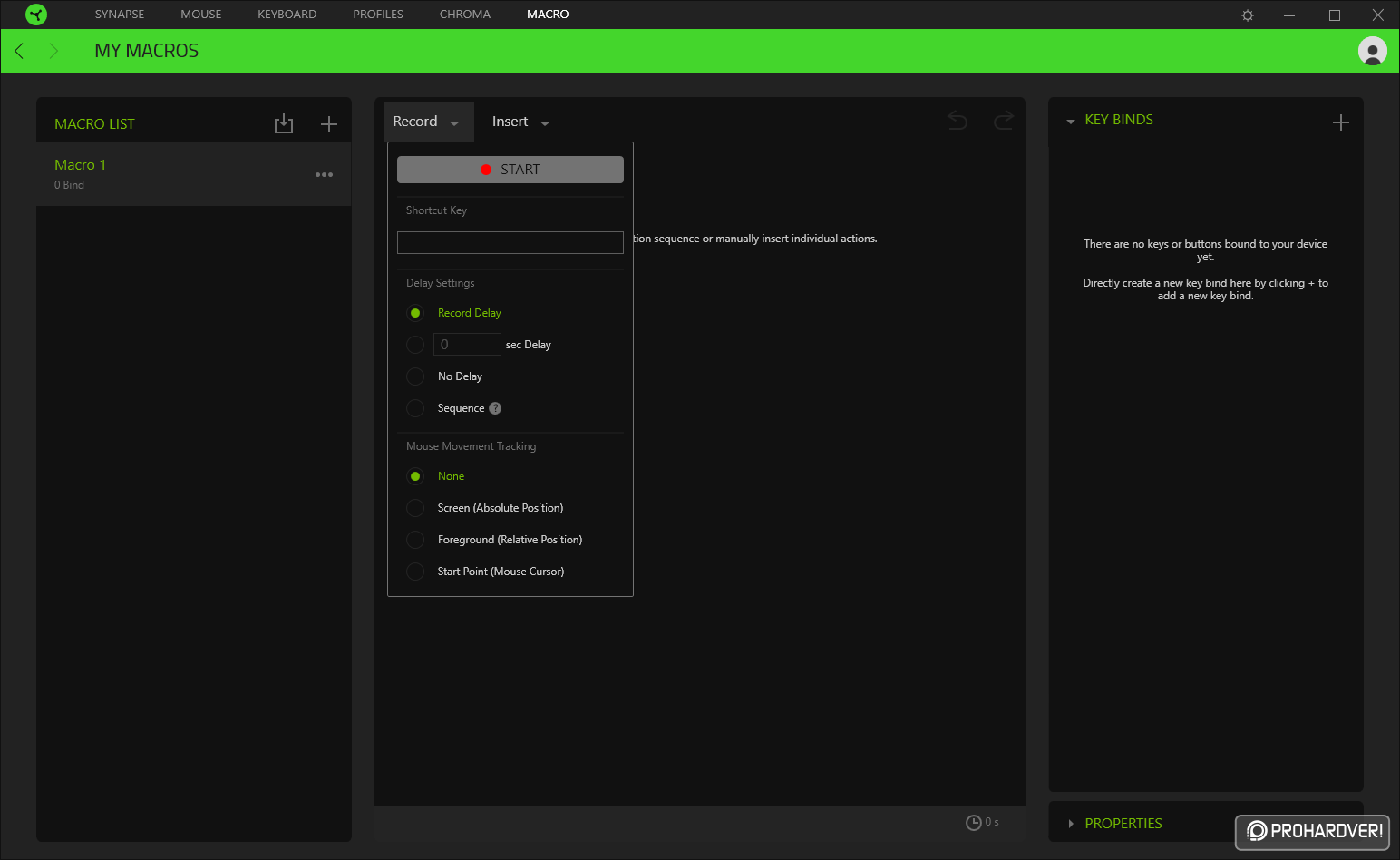This screenshot has height=860, width=1400.
Task: Go back with the left arrow
Action: click(x=19, y=51)
